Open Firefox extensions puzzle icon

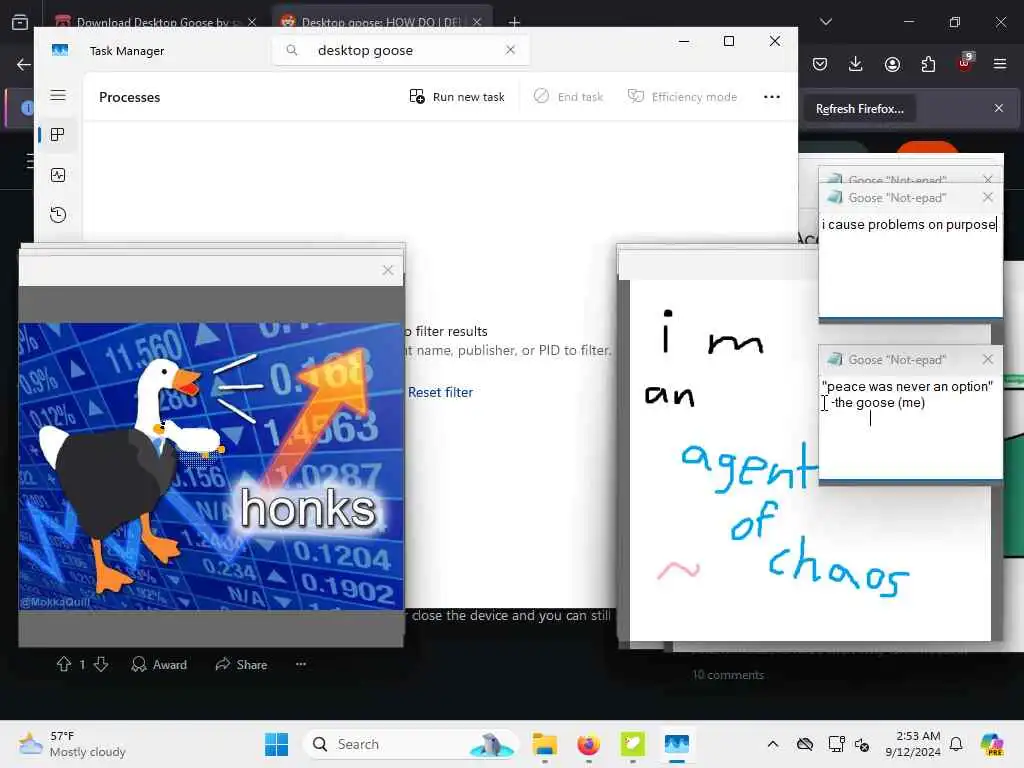tap(928, 64)
